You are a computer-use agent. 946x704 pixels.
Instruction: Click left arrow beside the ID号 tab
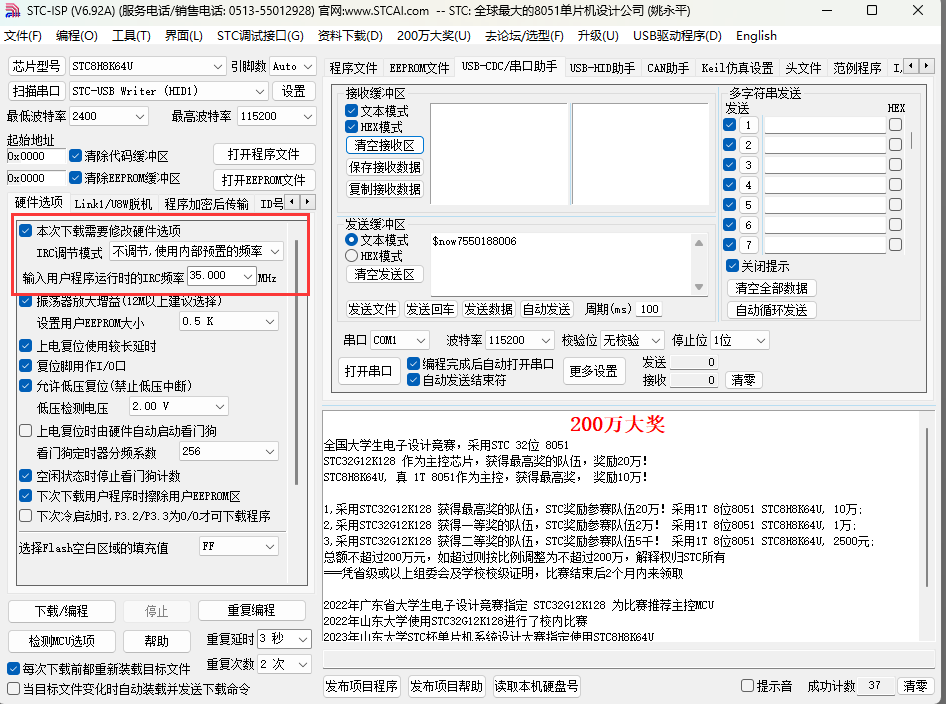coord(292,201)
